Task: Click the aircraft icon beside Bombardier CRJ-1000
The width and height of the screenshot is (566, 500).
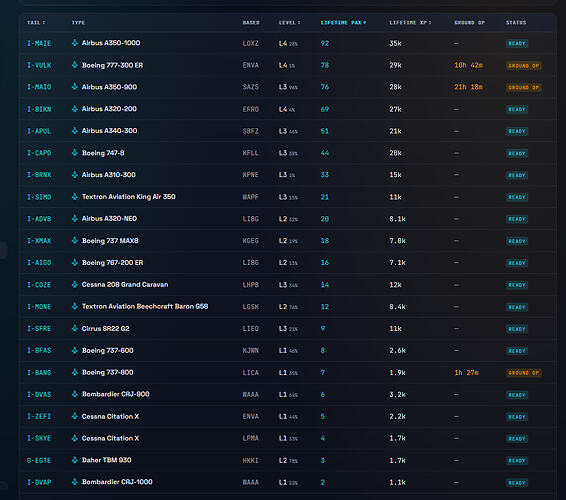Action: [x=75, y=482]
